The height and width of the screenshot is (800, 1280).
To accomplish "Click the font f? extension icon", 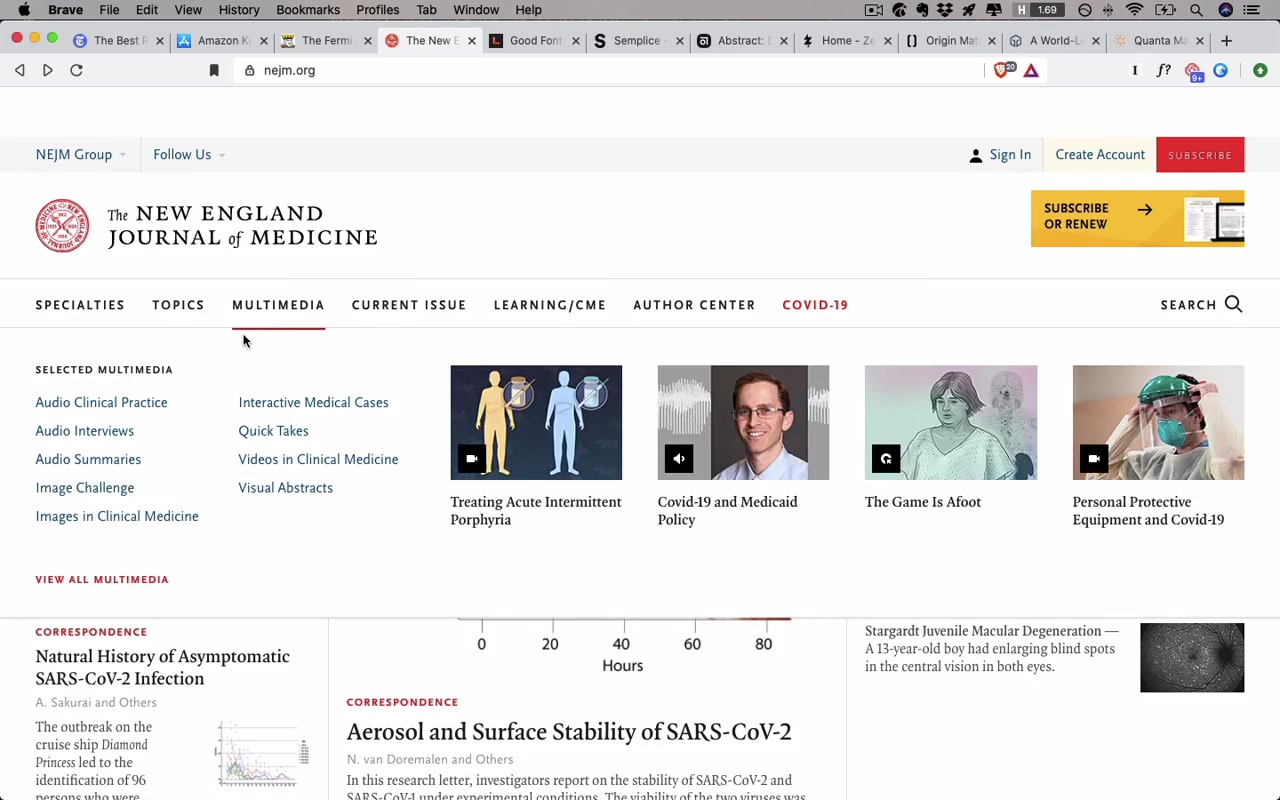I will coord(1163,70).
